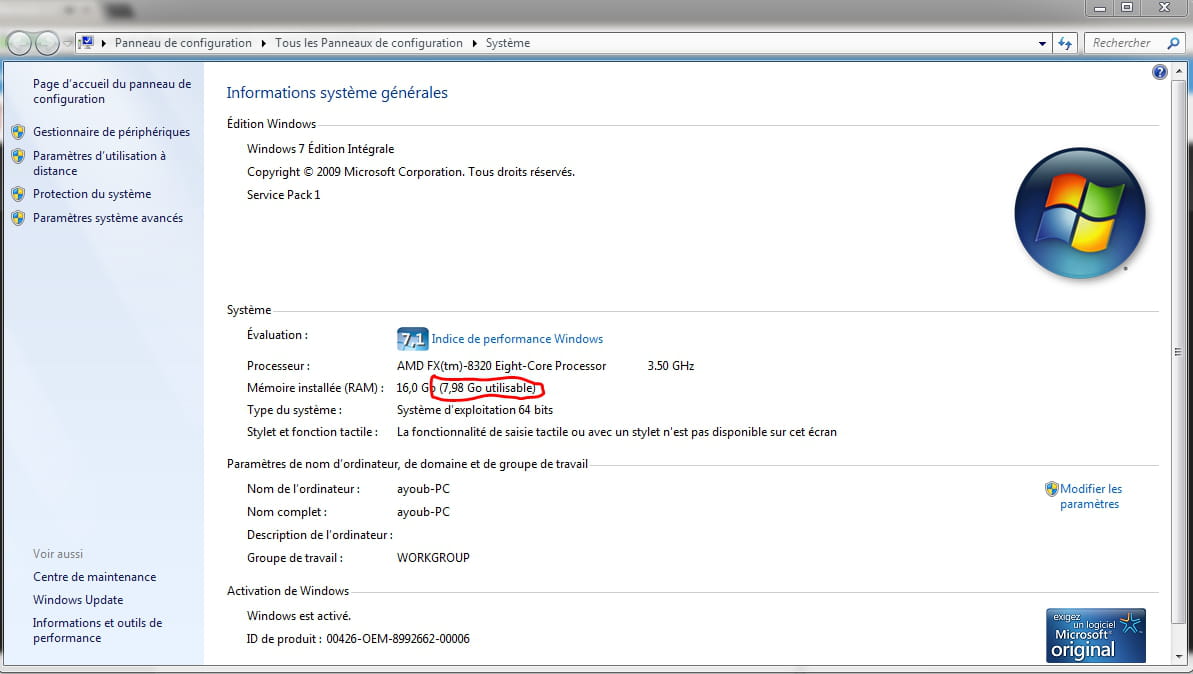Expand the address bar history dropdown
This screenshot has height=674, width=1193.
tap(1042, 43)
